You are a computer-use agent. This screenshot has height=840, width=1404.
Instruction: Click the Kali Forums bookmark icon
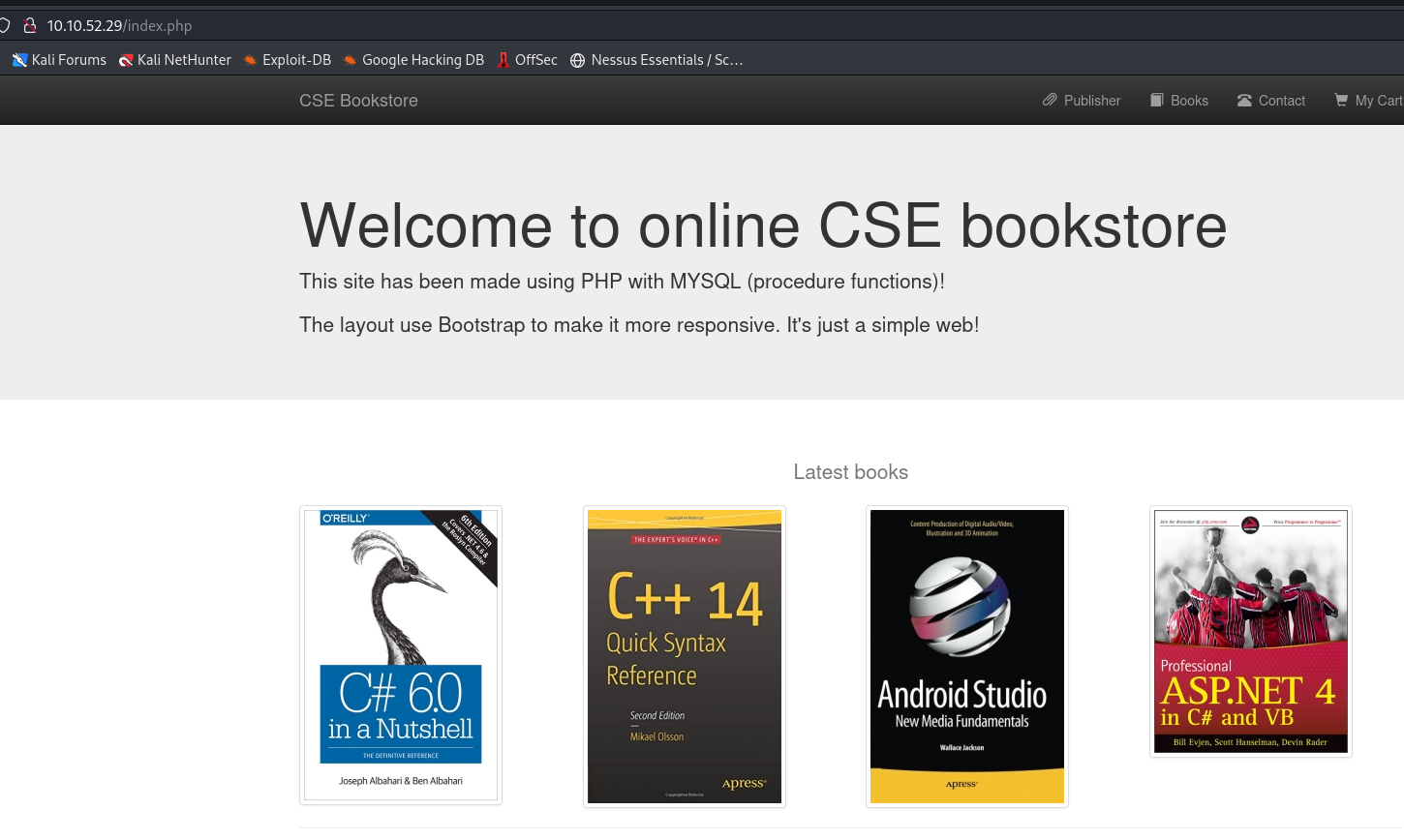pyautogui.click(x=19, y=60)
